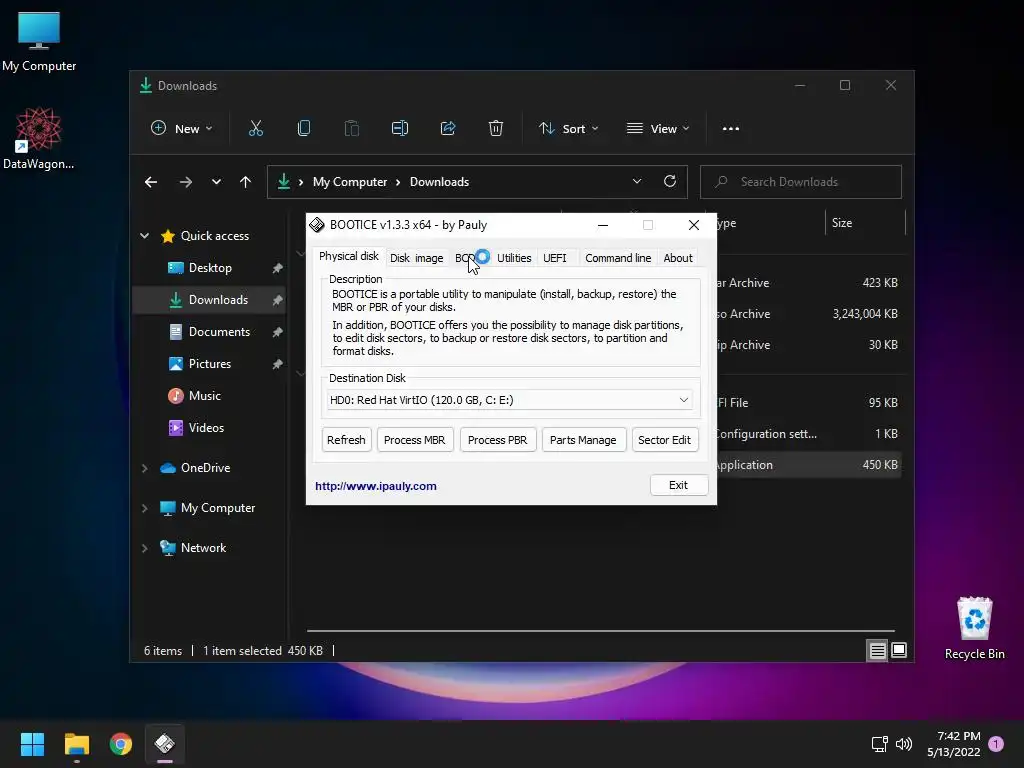Image resolution: width=1024 pixels, height=768 pixels.
Task: Open the Sort dropdown menu
Action: click(568, 129)
